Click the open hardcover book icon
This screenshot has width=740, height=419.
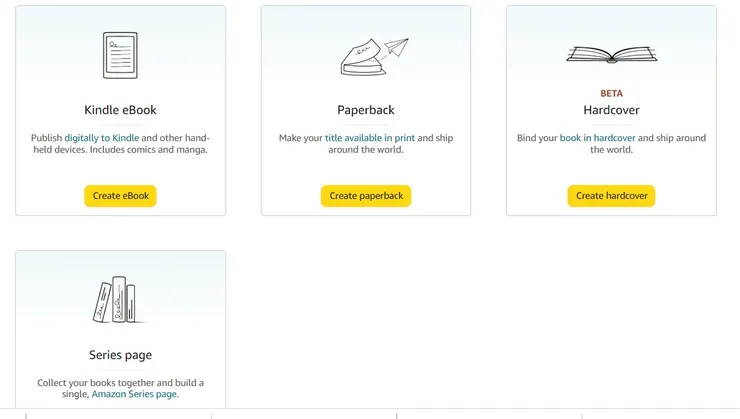pyautogui.click(x=611, y=54)
